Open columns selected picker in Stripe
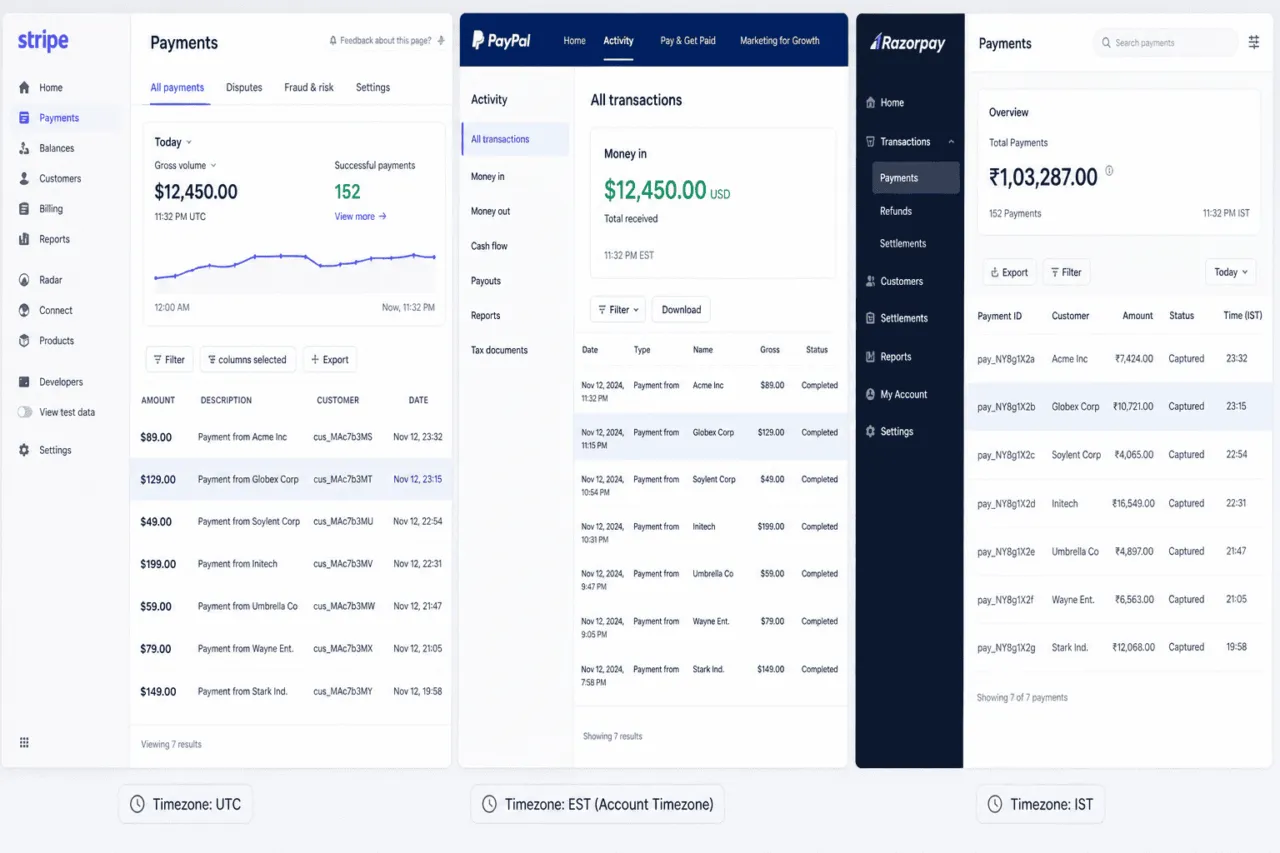Screen dimensions: 1280x853 247,360
